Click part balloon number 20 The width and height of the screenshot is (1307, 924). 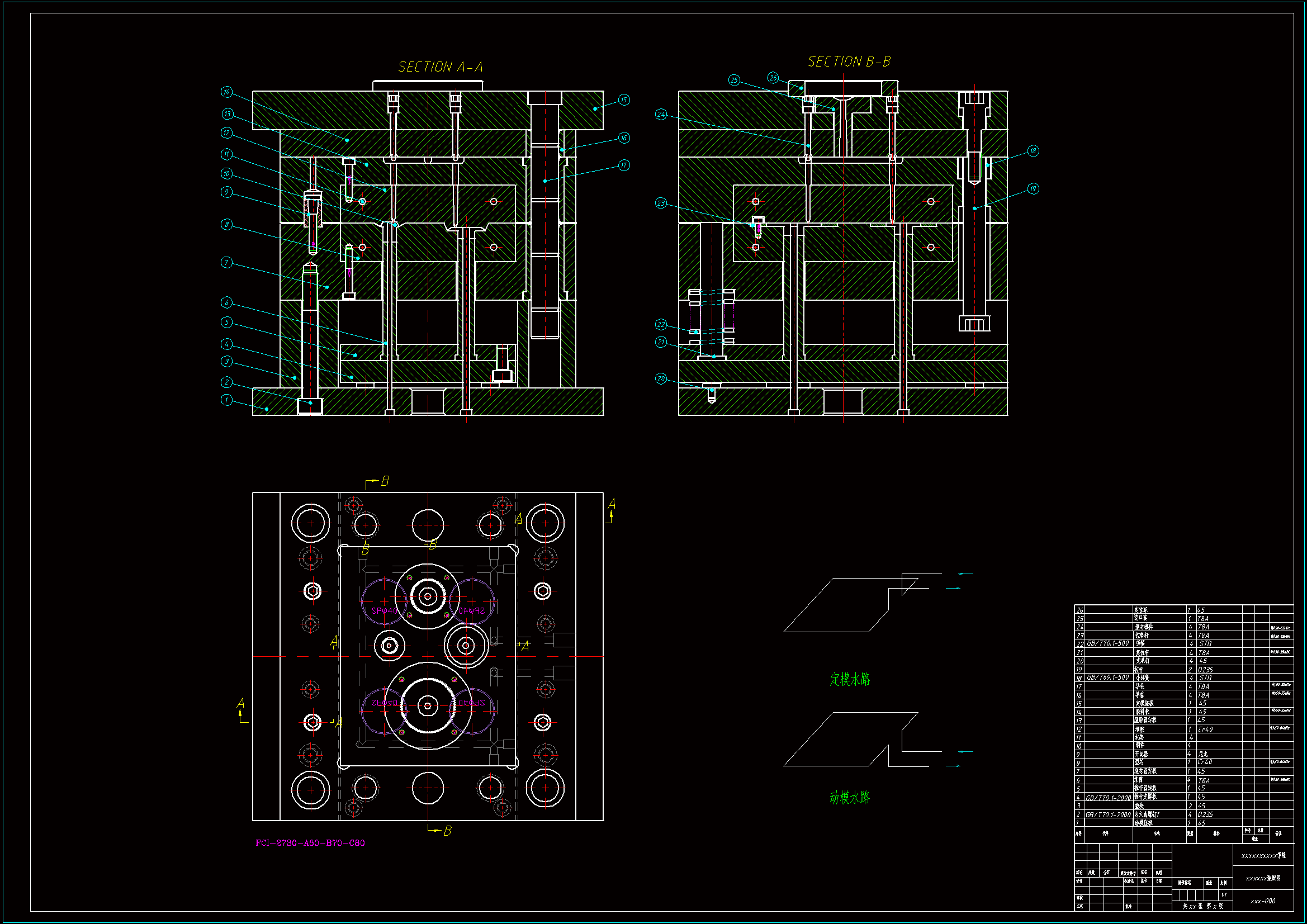(661, 379)
